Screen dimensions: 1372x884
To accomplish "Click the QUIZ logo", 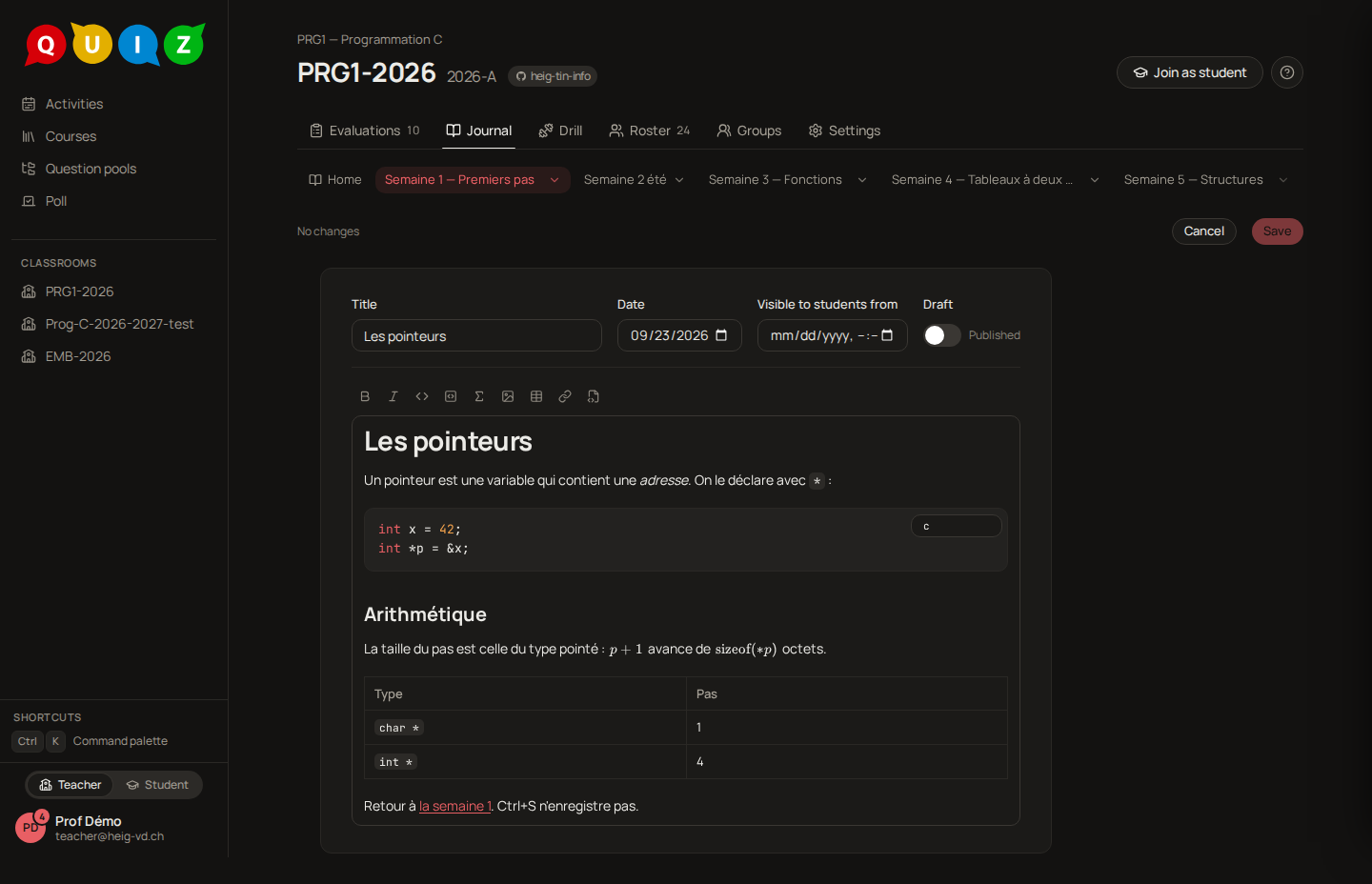I will pos(114,44).
